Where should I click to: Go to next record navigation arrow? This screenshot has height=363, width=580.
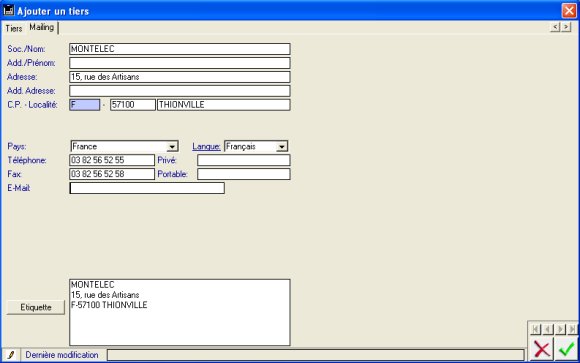(x=560, y=329)
